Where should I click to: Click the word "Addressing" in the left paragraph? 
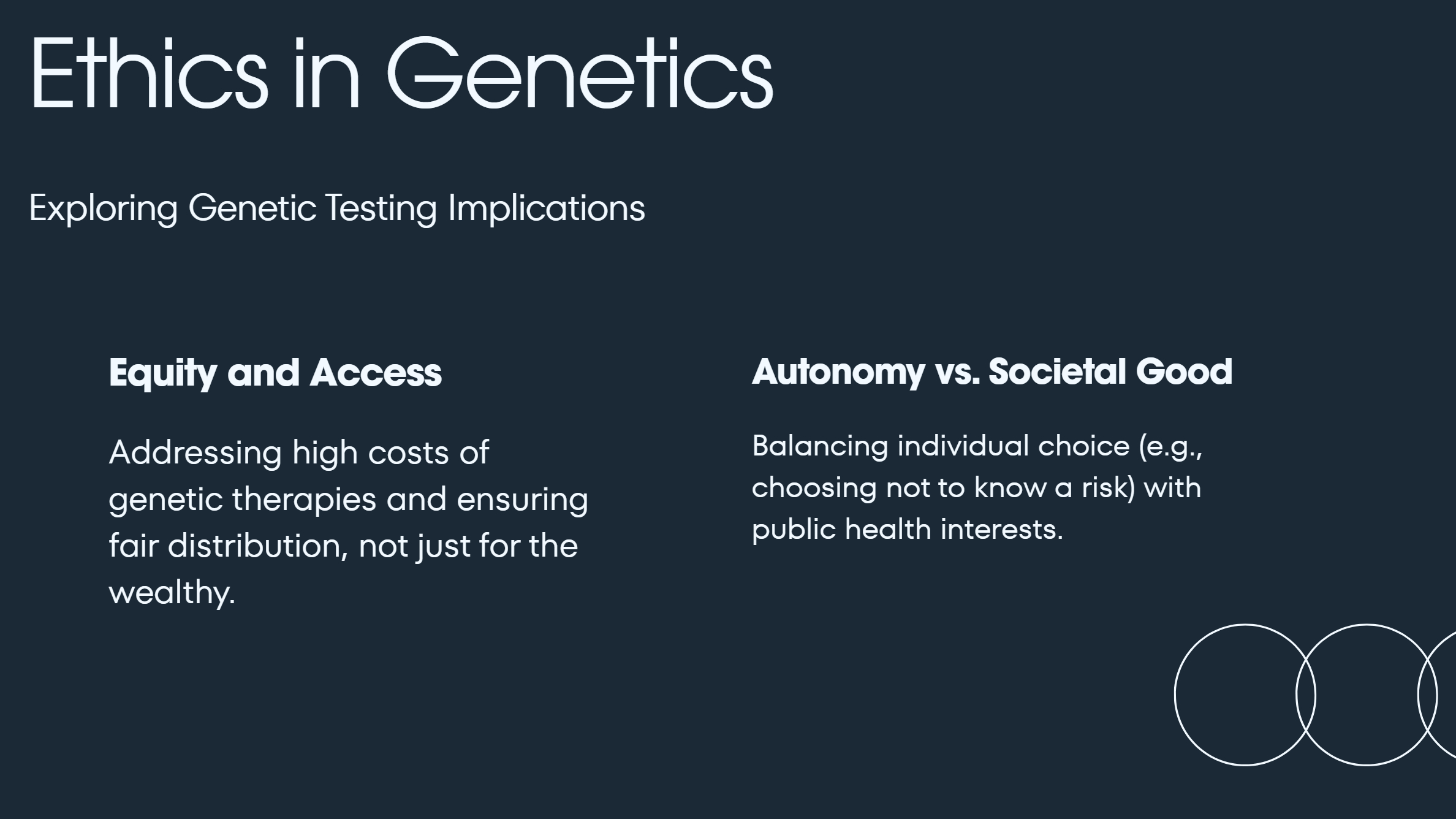[x=195, y=452]
